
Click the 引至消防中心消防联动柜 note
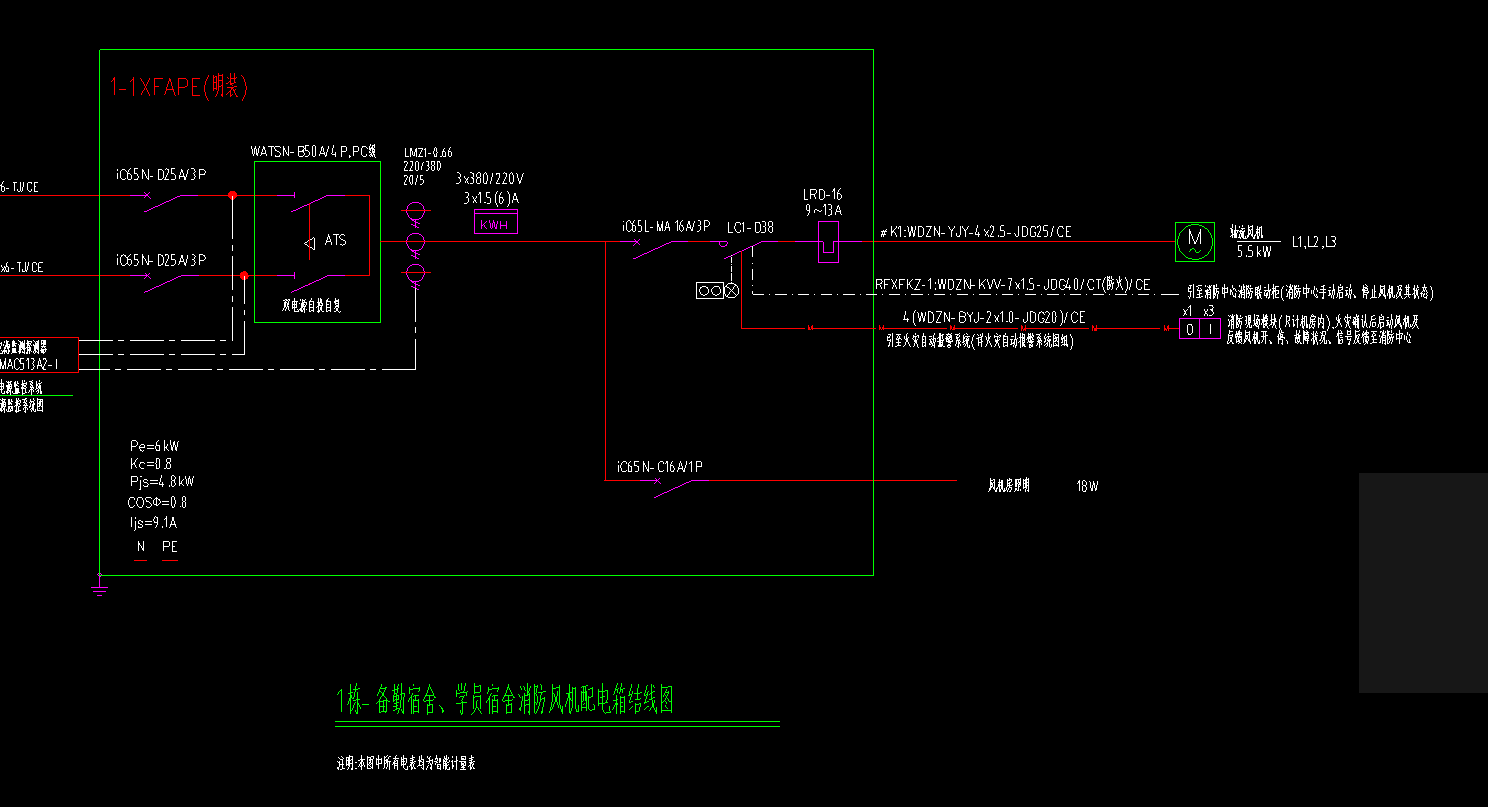click(x=1310, y=293)
